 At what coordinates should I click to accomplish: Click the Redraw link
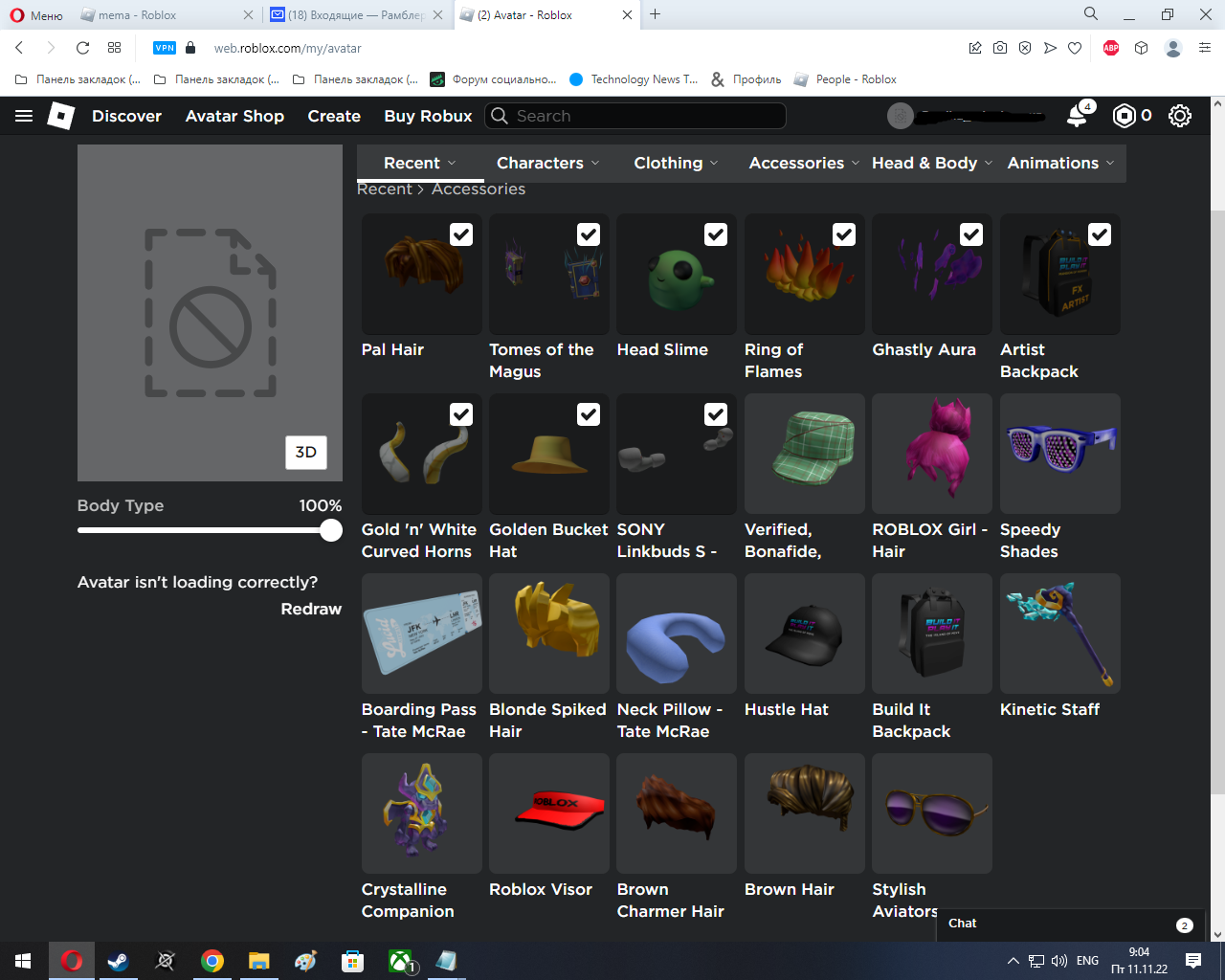pyautogui.click(x=311, y=609)
